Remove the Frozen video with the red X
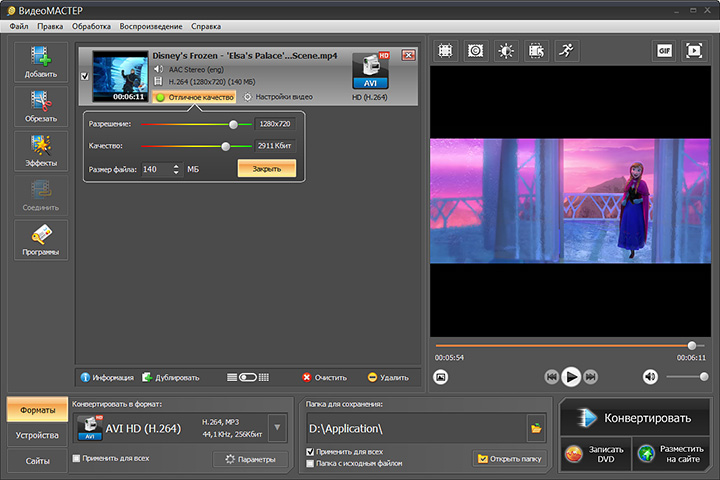 point(408,56)
